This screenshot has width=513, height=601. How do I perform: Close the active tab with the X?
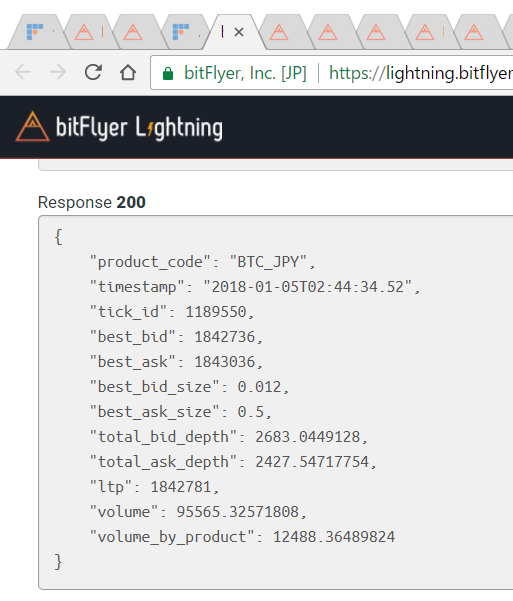[239, 32]
